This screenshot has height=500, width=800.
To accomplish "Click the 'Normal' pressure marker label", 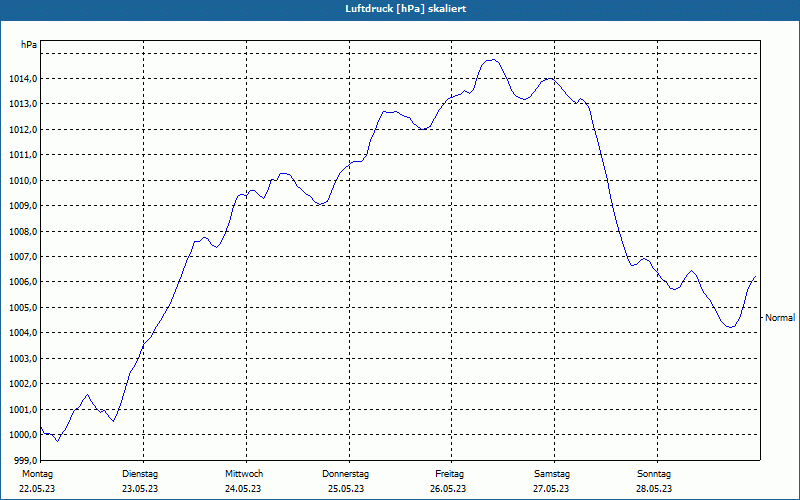I will [x=780, y=318].
